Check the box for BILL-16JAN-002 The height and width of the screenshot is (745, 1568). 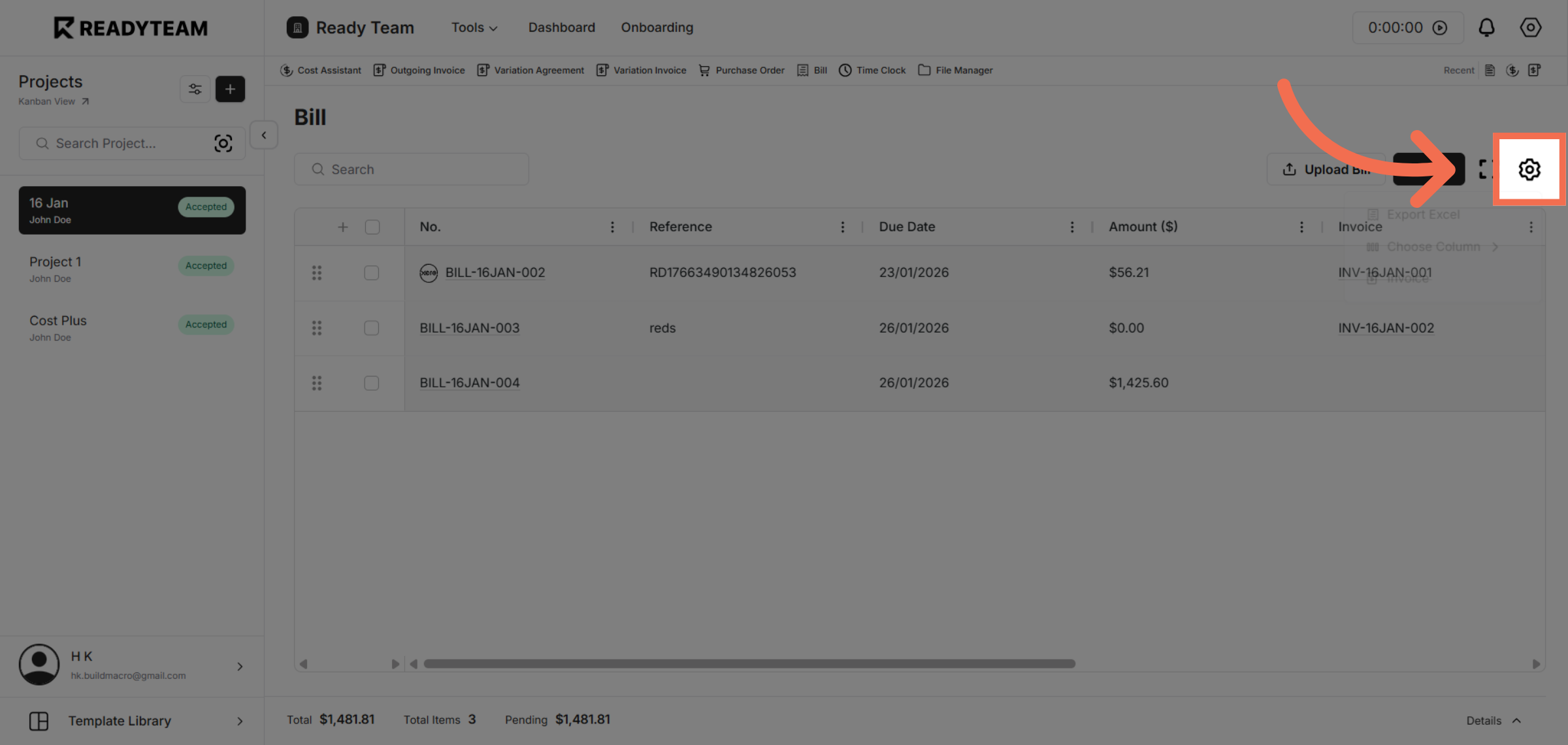(x=371, y=273)
